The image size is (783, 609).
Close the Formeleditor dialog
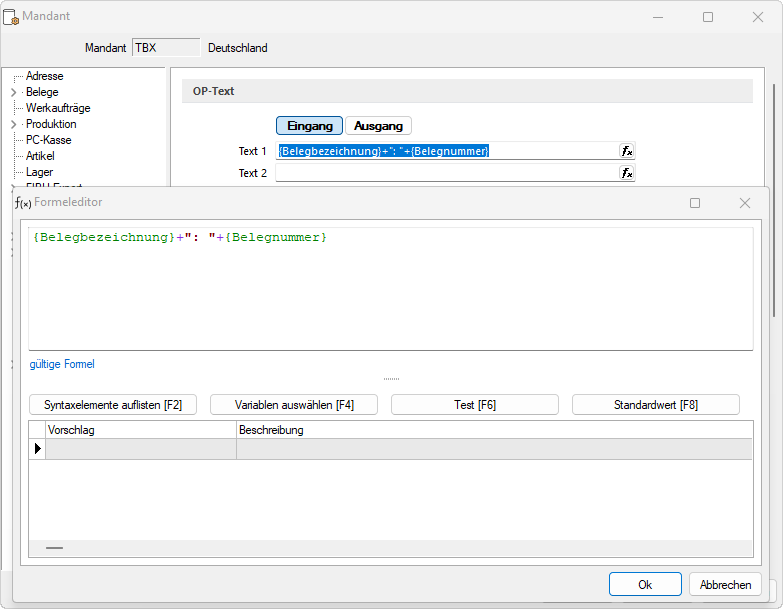click(745, 203)
